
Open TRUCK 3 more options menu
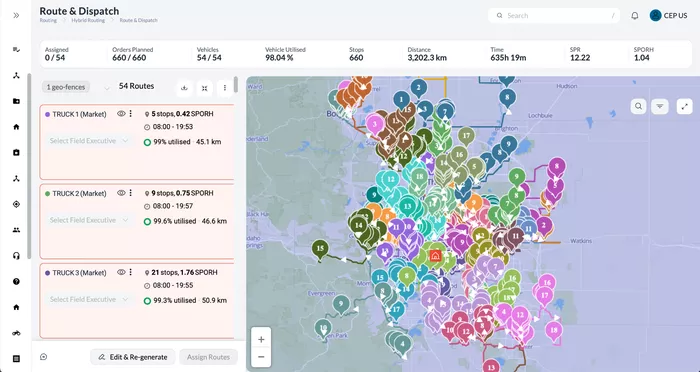tap(130, 272)
